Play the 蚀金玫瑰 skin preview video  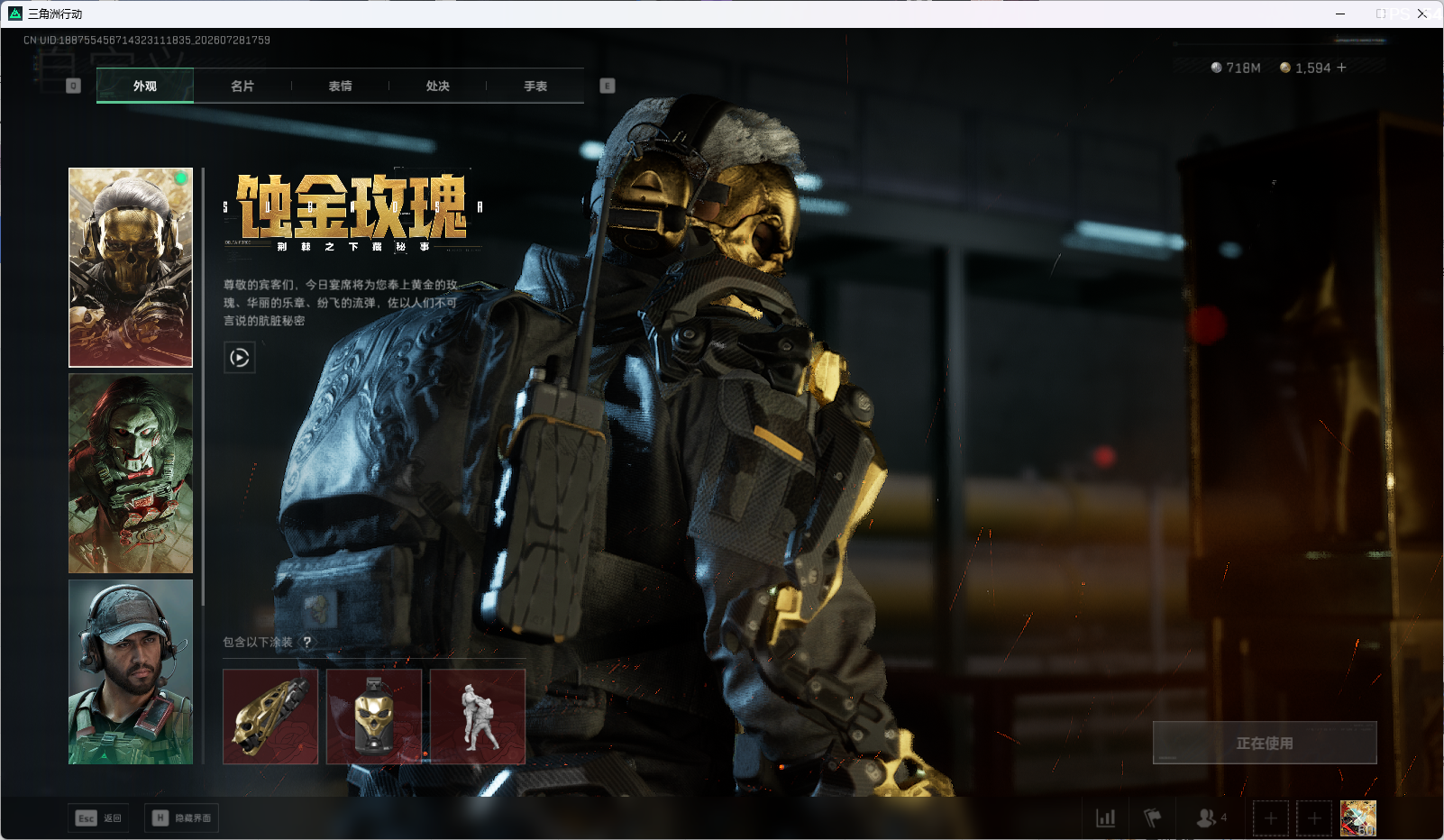[239, 358]
